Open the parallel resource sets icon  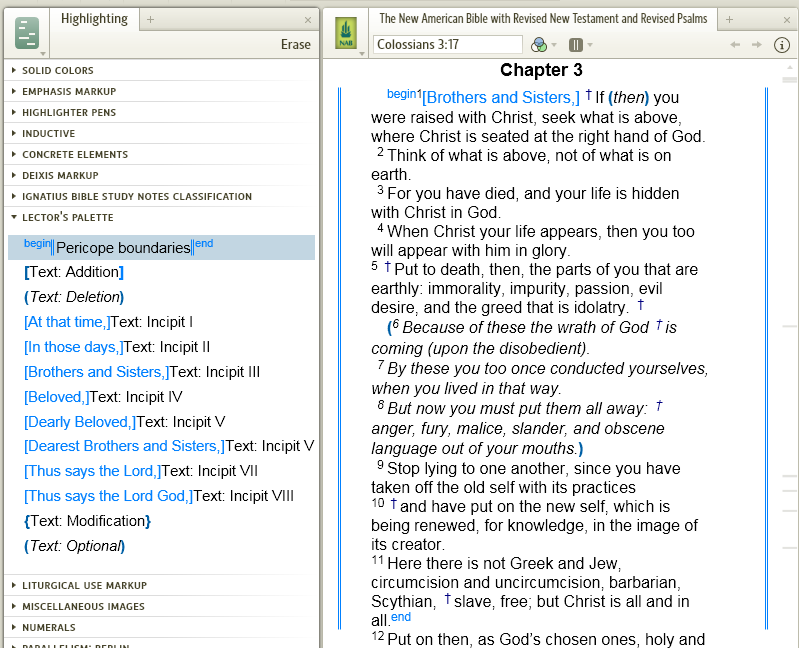(x=575, y=45)
